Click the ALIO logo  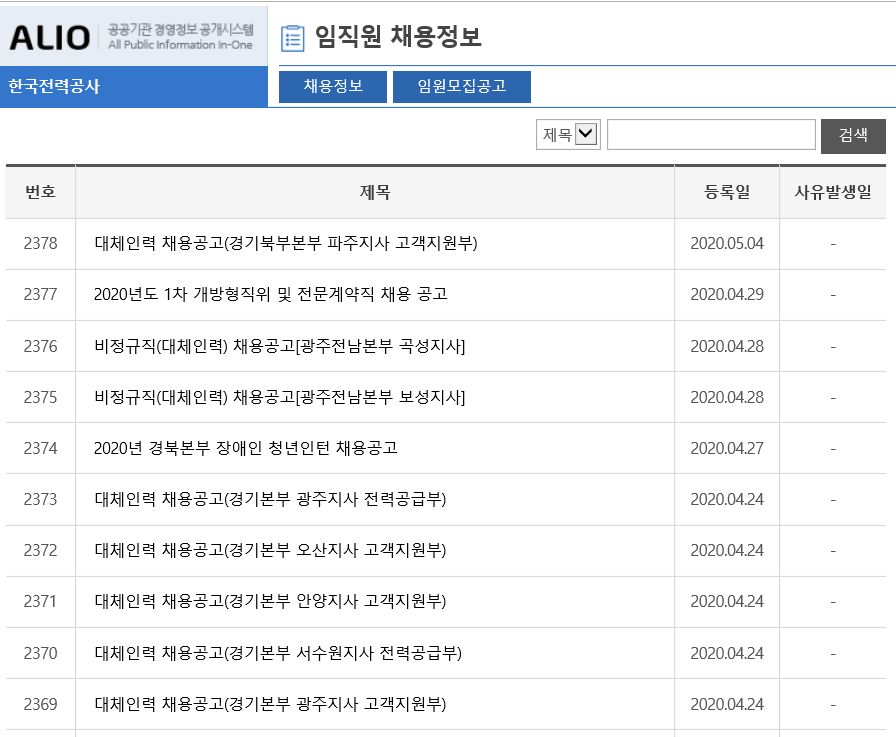pyautogui.click(x=50, y=38)
